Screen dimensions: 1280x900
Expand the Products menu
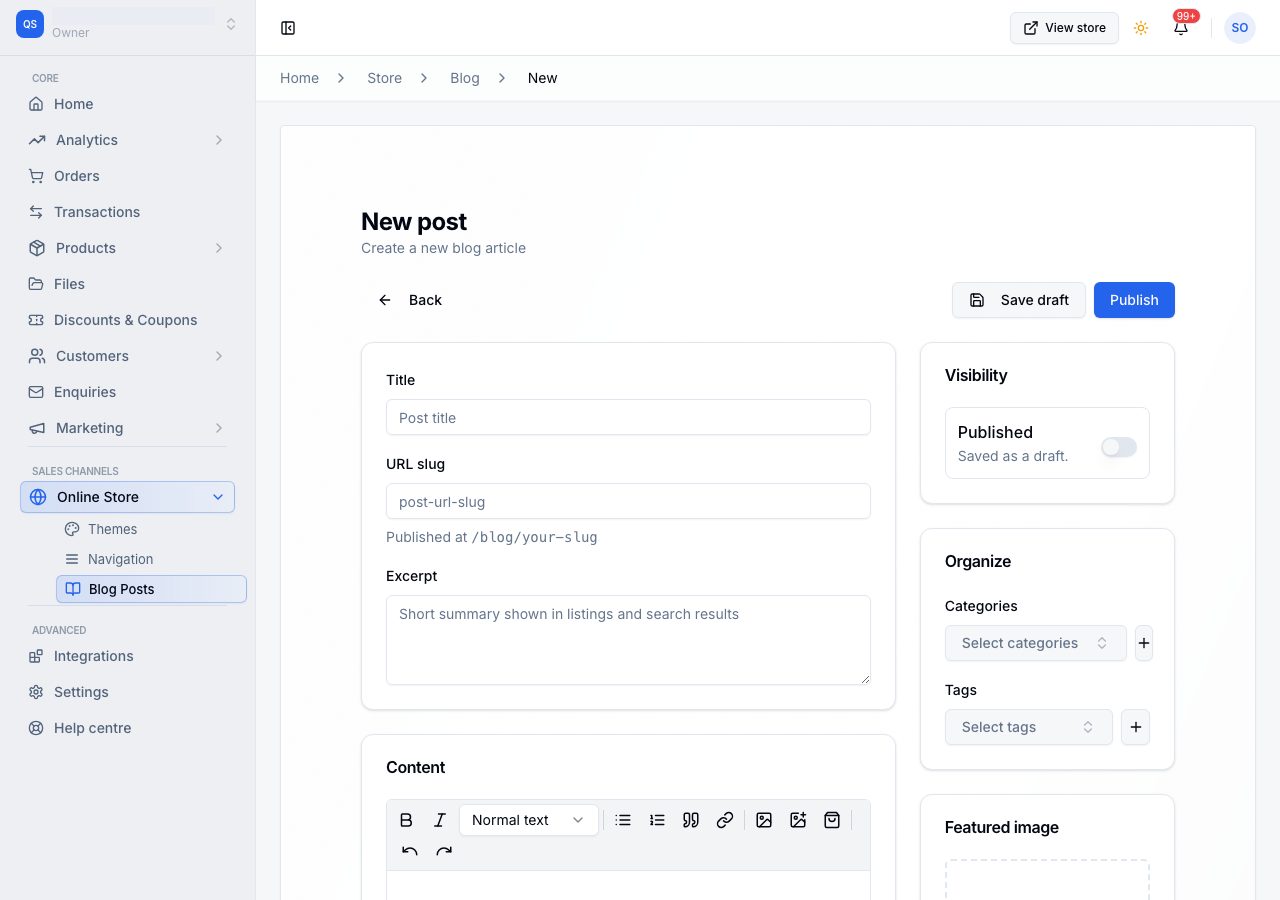coord(127,248)
